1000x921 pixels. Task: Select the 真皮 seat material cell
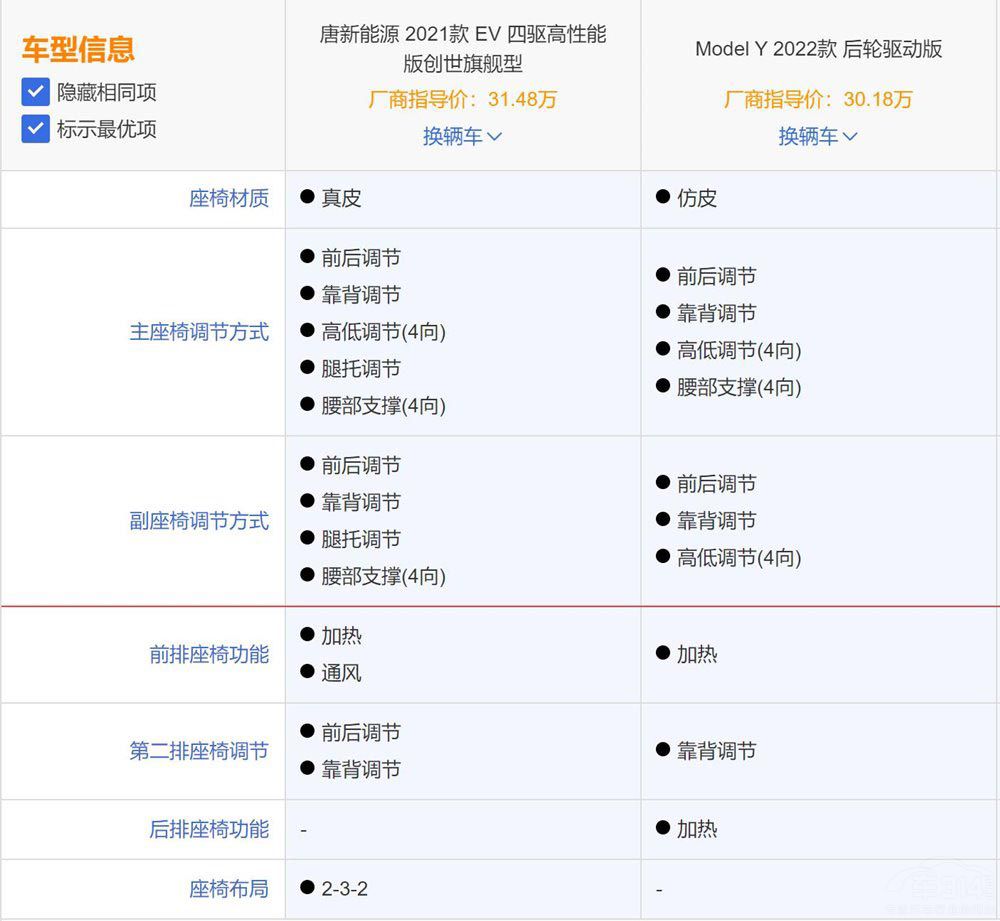[341, 198]
